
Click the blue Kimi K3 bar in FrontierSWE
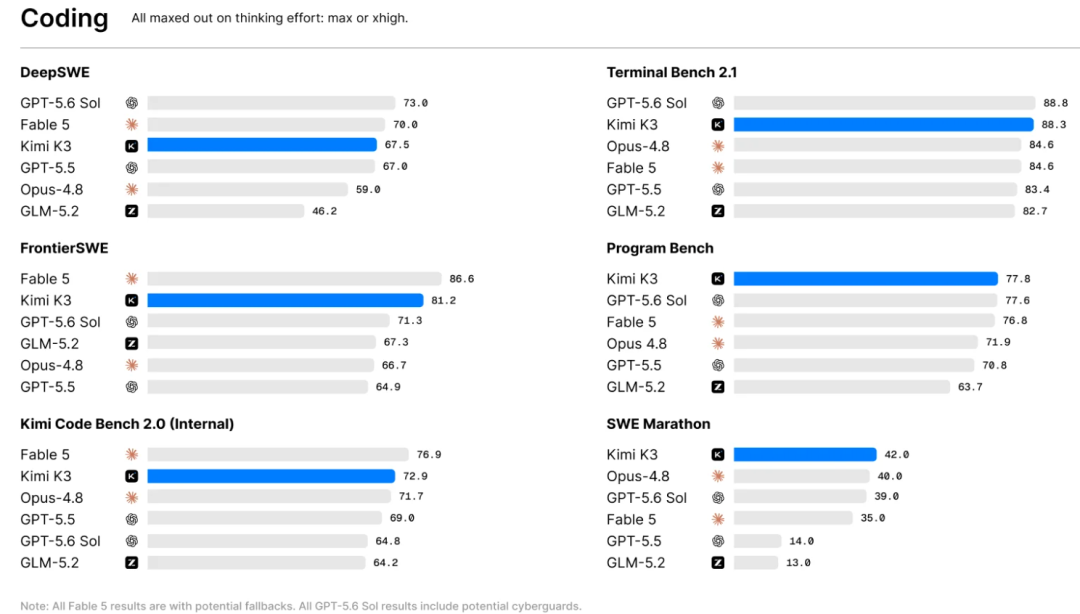coord(285,300)
